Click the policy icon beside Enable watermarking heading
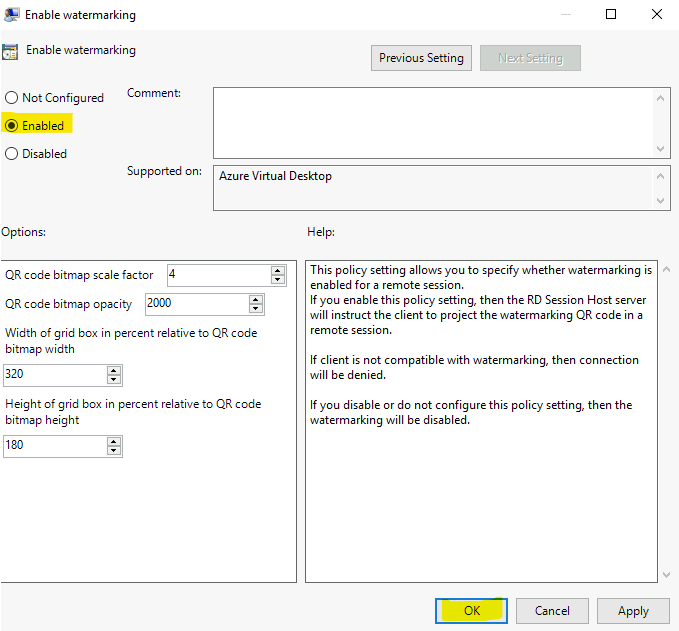This screenshot has height=631, width=679. click(10, 52)
